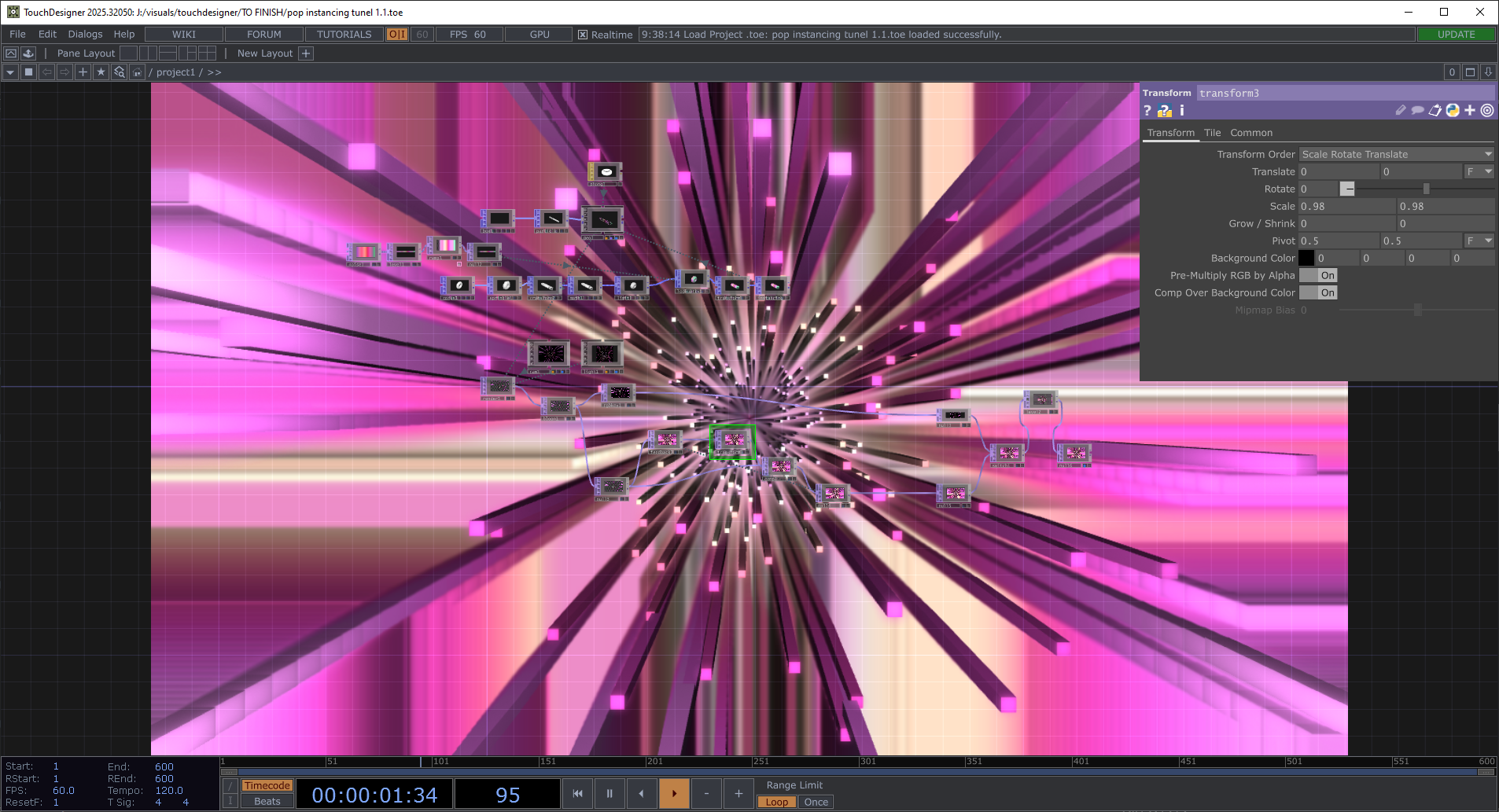
Task: Click the pencil customize-operator icon
Action: 1401,111
